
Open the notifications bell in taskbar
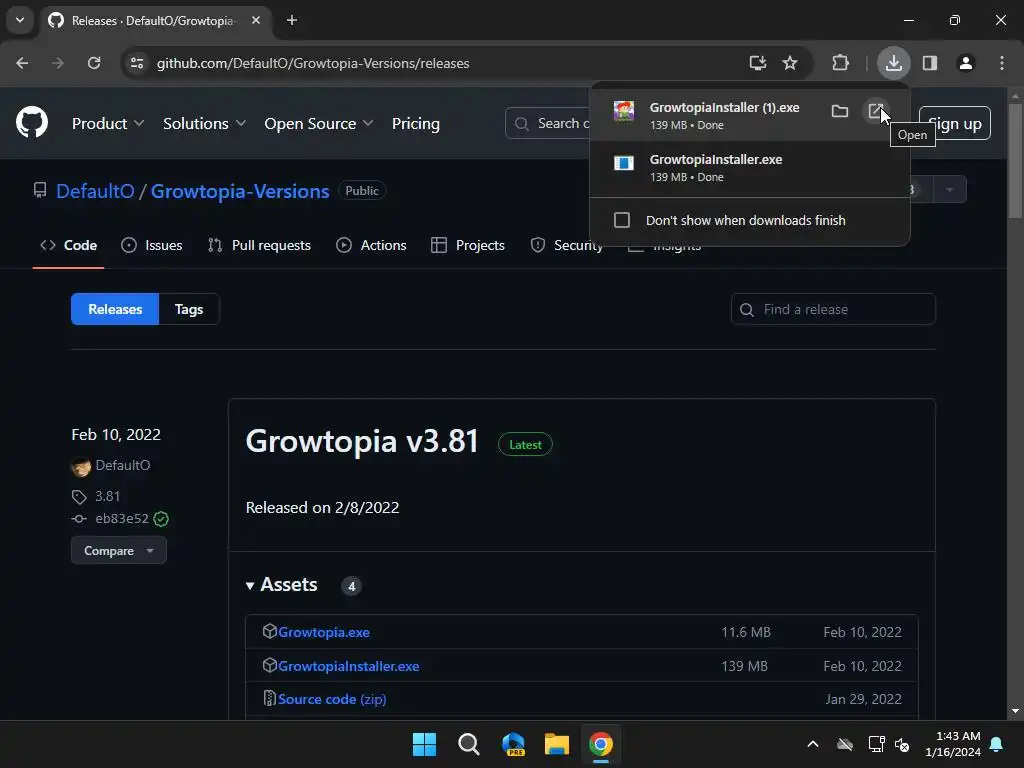(x=997, y=744)
